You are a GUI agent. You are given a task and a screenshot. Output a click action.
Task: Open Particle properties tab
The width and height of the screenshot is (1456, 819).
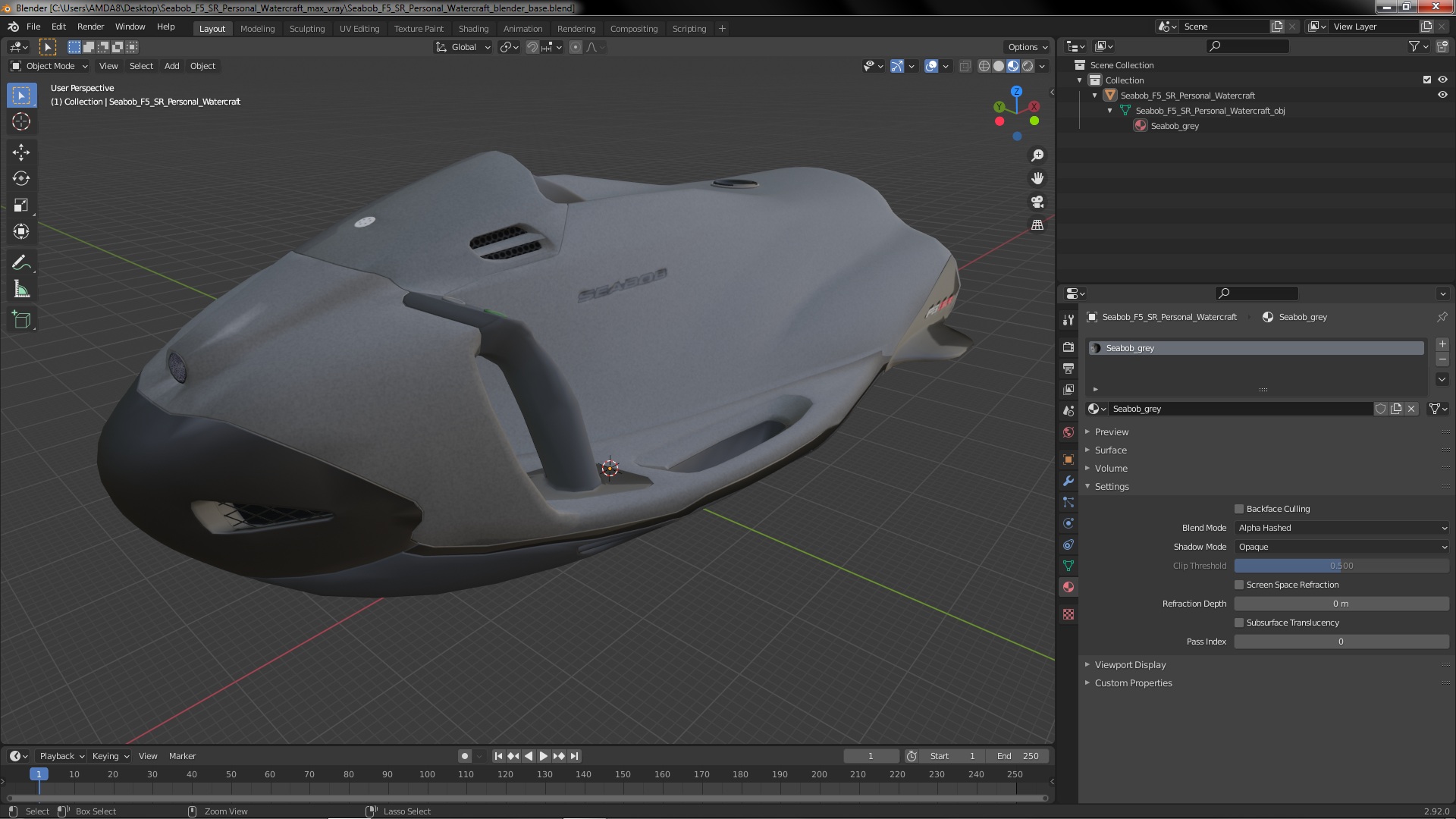1068,502
